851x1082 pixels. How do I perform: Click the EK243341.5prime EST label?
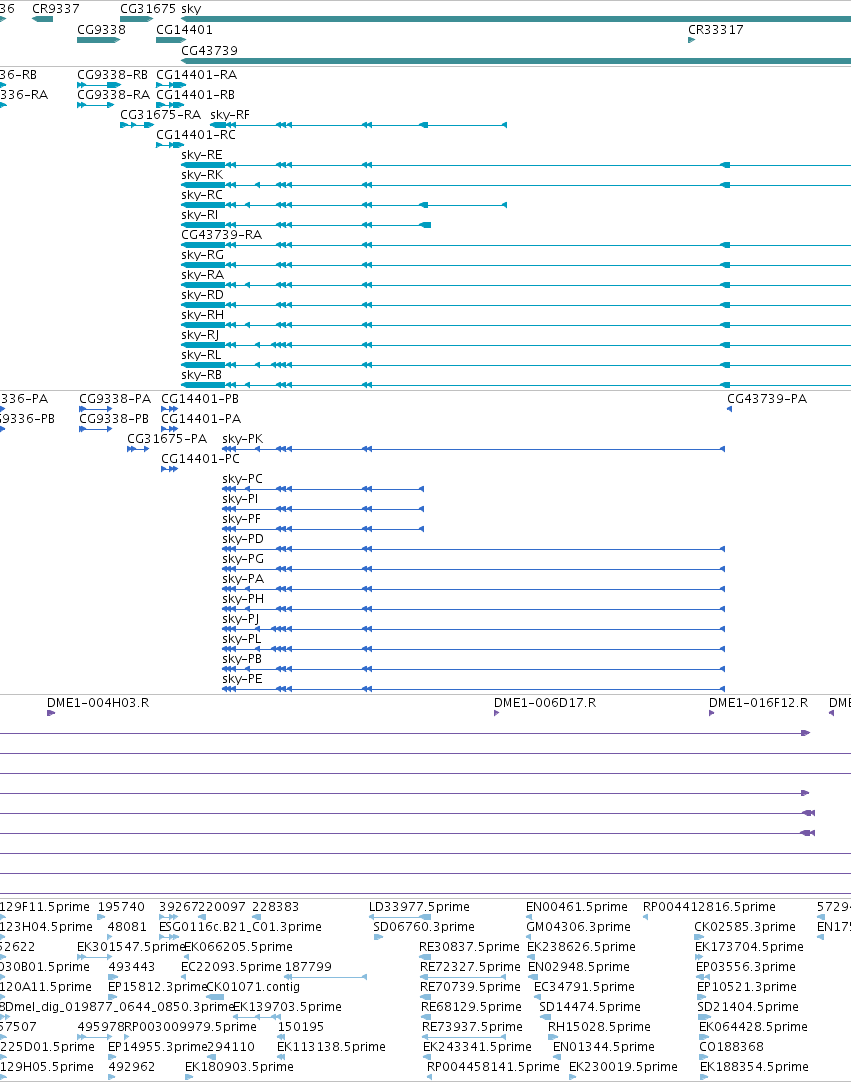pyautogui.click(x=478, y=1046)
